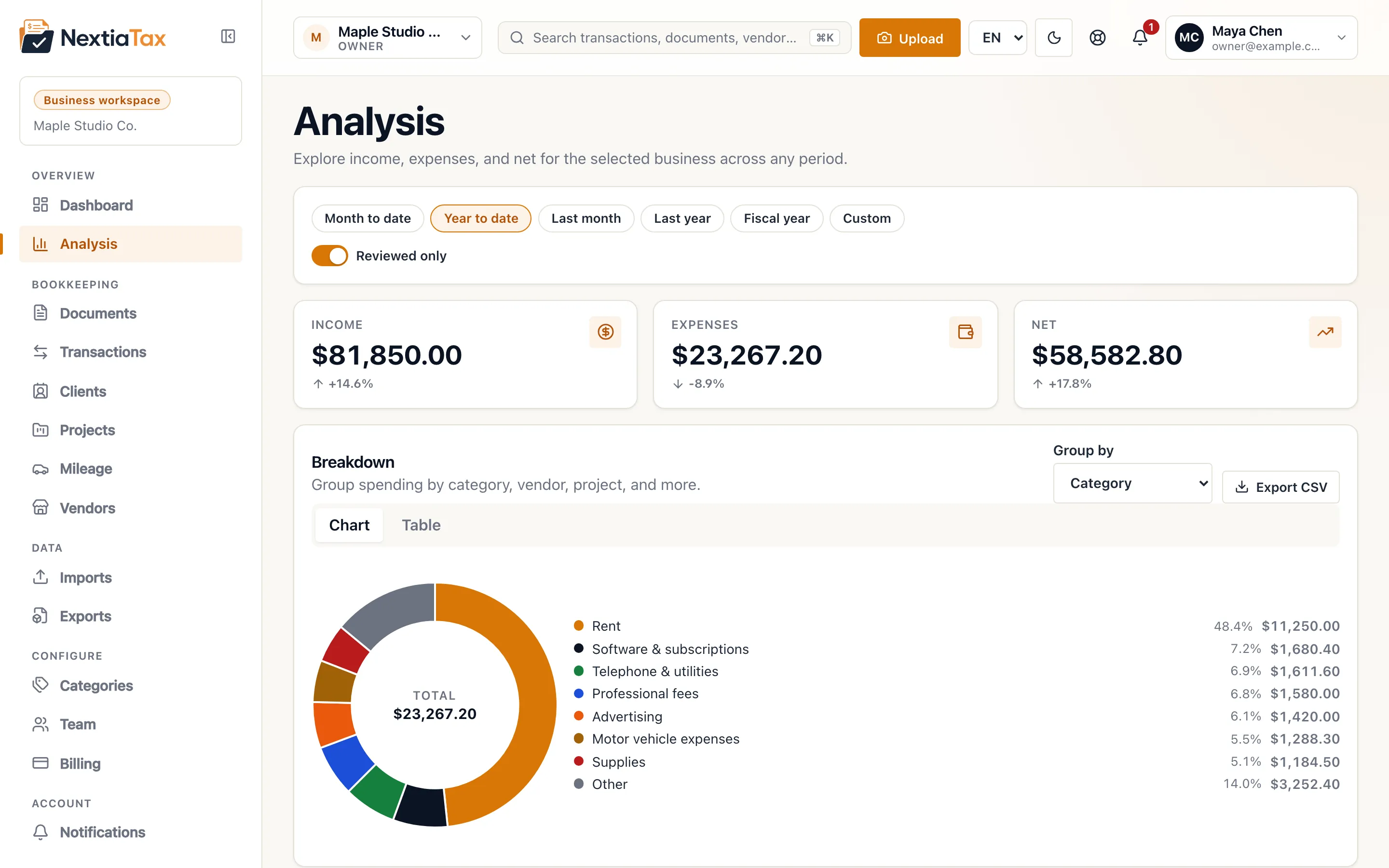Screen dimensions: 1389x868
Task: Click the $11,250.00 Rent amount
Action: click(1300, 626)
